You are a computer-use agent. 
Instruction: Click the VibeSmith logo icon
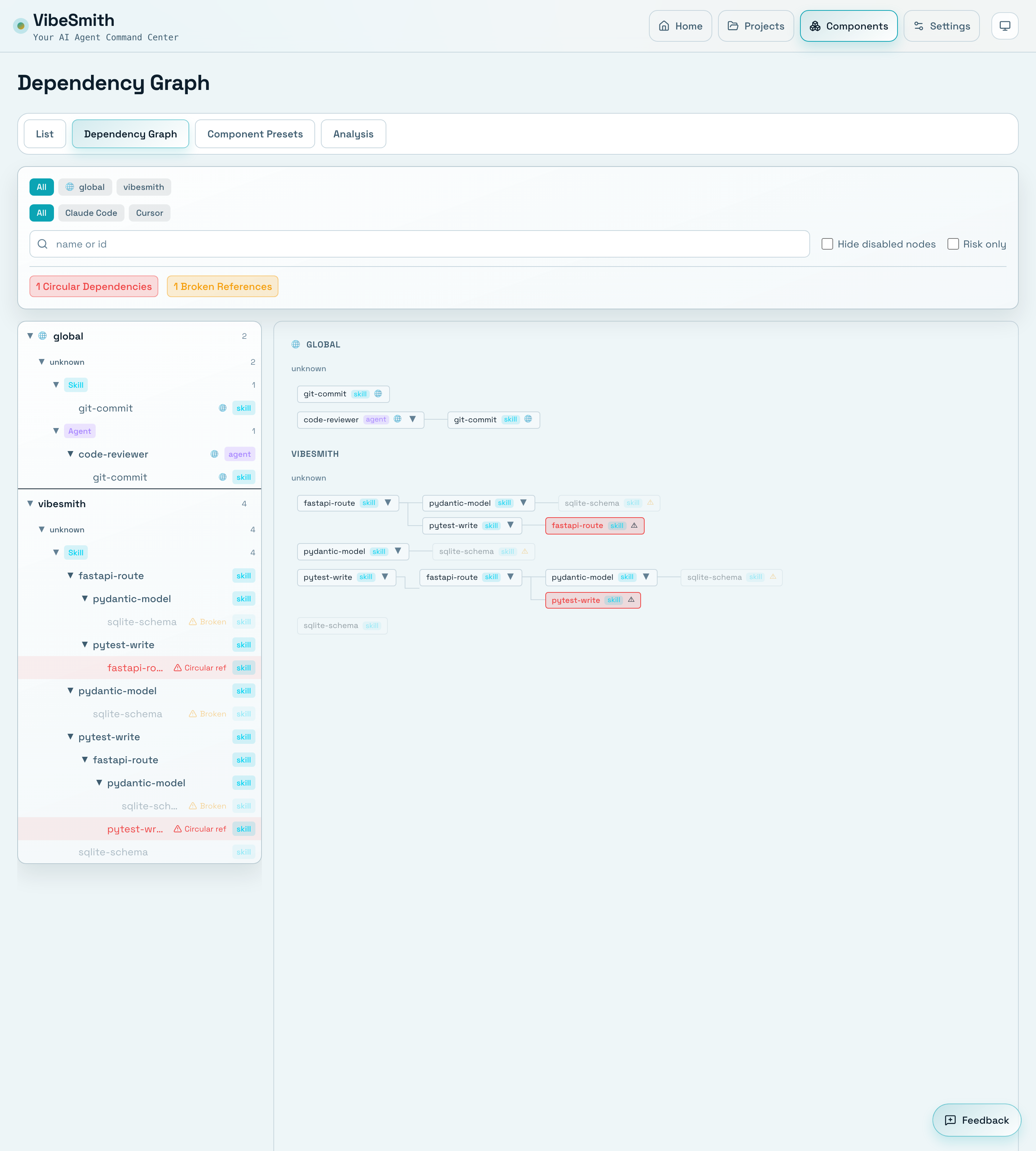pyautogui.click(x=21, y=26)
